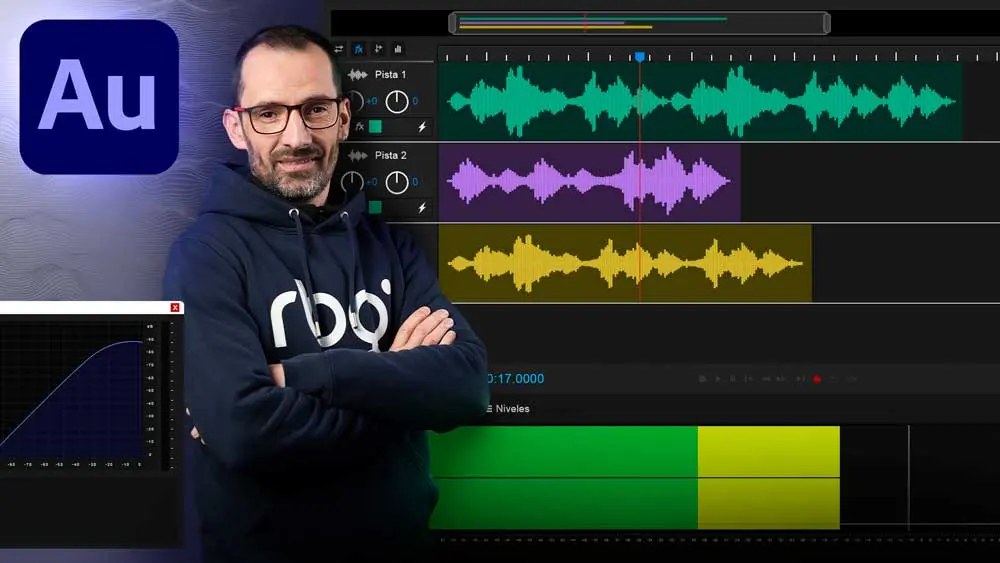The image size is (1000, 563).
Task: Click the Pista 1 pan knob
Action: click(397, 101)
